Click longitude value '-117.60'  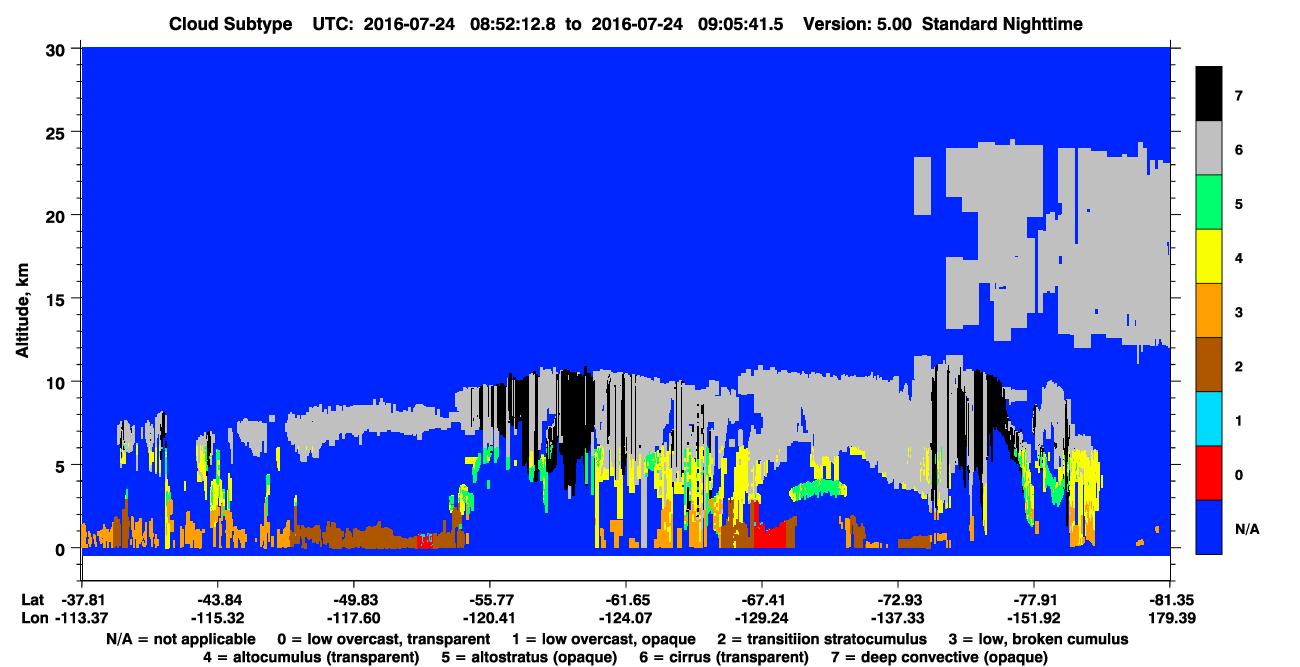pos(353,618)
